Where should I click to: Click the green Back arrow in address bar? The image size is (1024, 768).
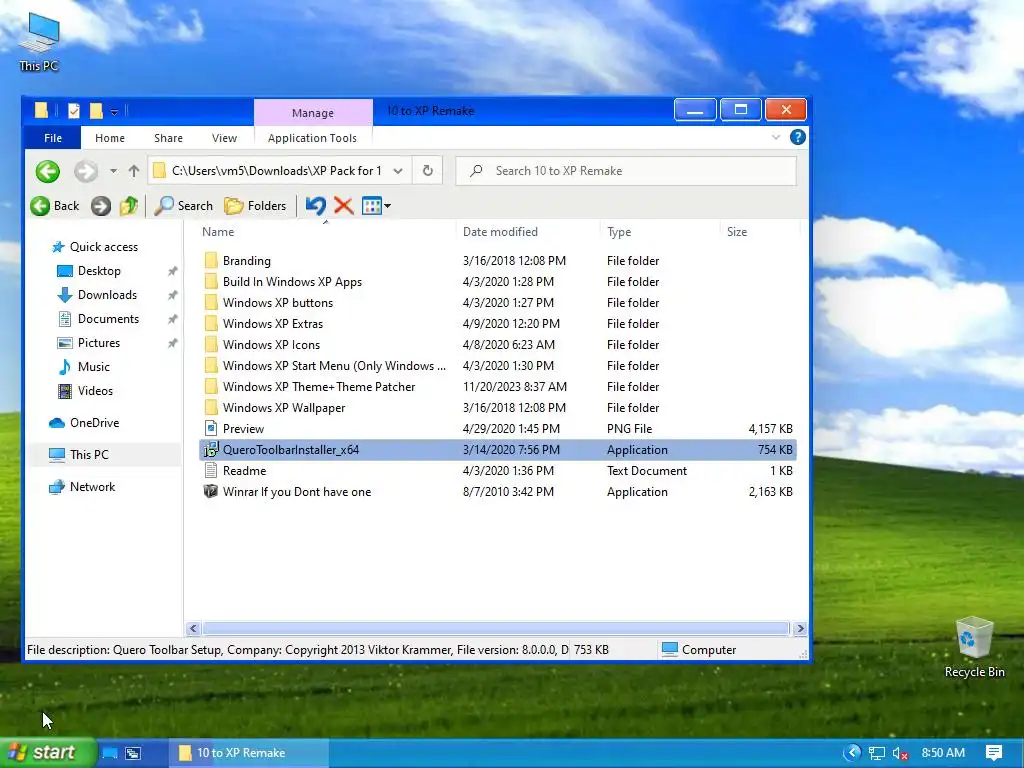48,172
